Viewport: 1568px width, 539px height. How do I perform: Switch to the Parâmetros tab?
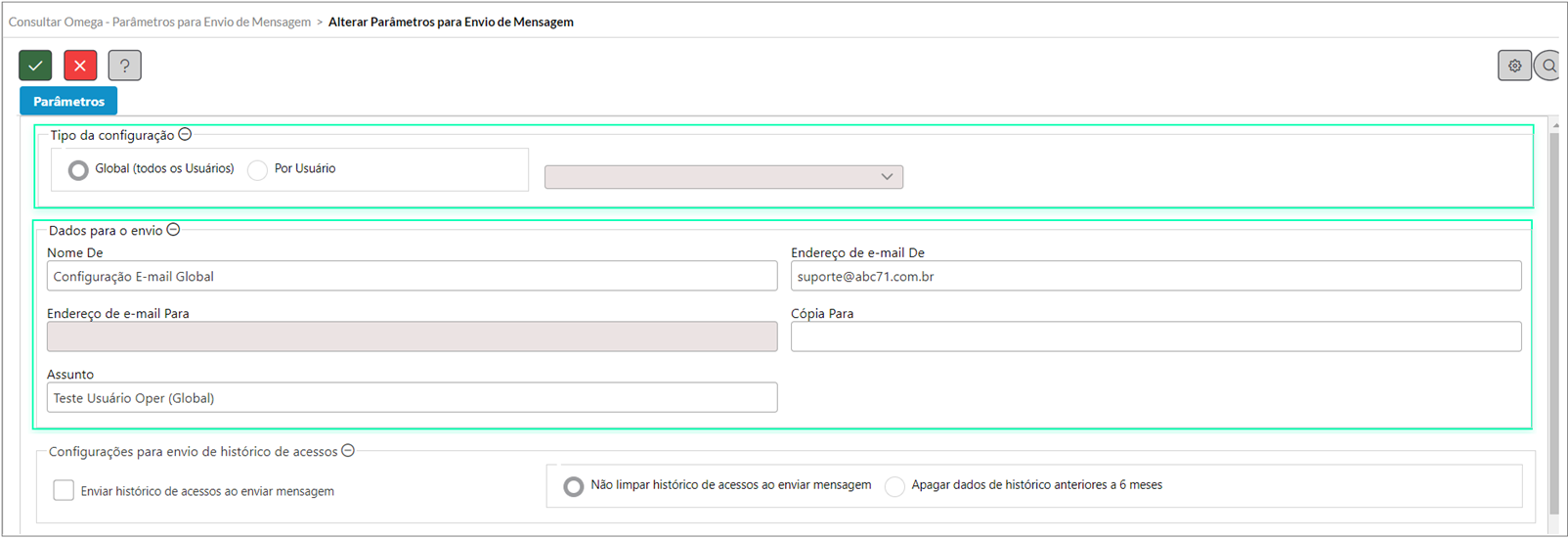(68, 101)
